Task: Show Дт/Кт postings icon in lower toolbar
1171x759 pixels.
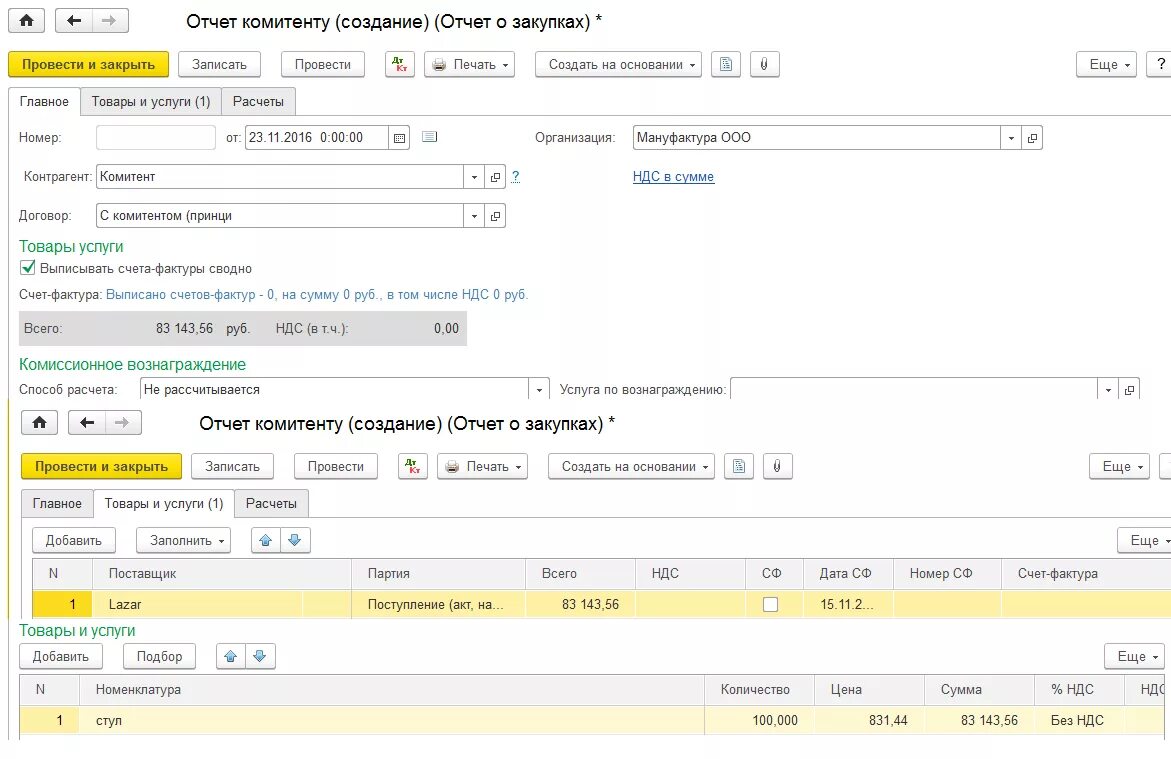Action: tap(413, 466)
